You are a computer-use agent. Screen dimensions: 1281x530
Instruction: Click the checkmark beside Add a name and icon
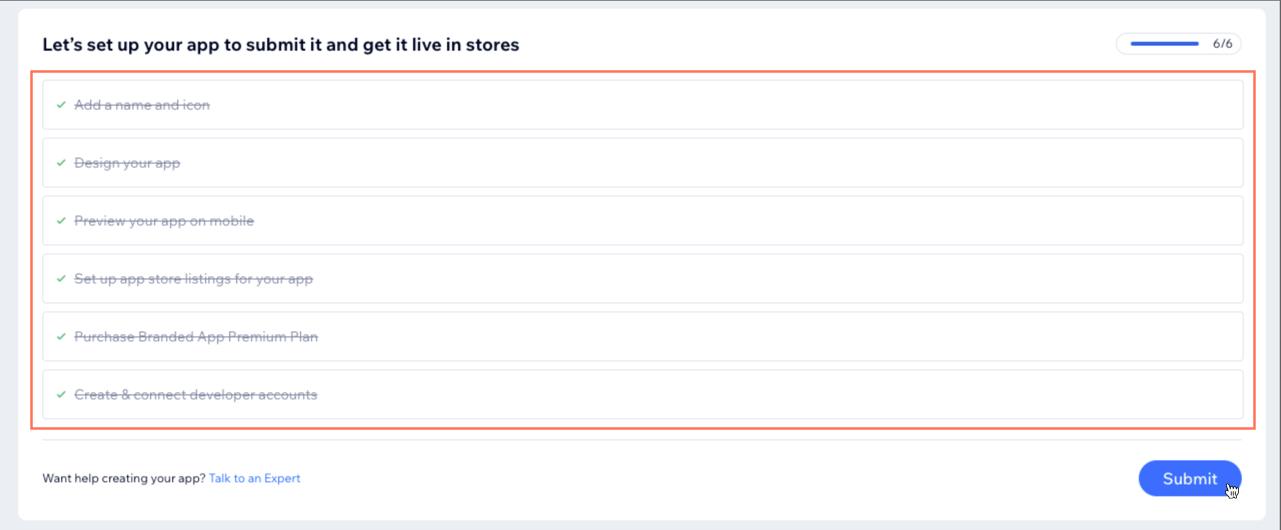tap(61, 105)
